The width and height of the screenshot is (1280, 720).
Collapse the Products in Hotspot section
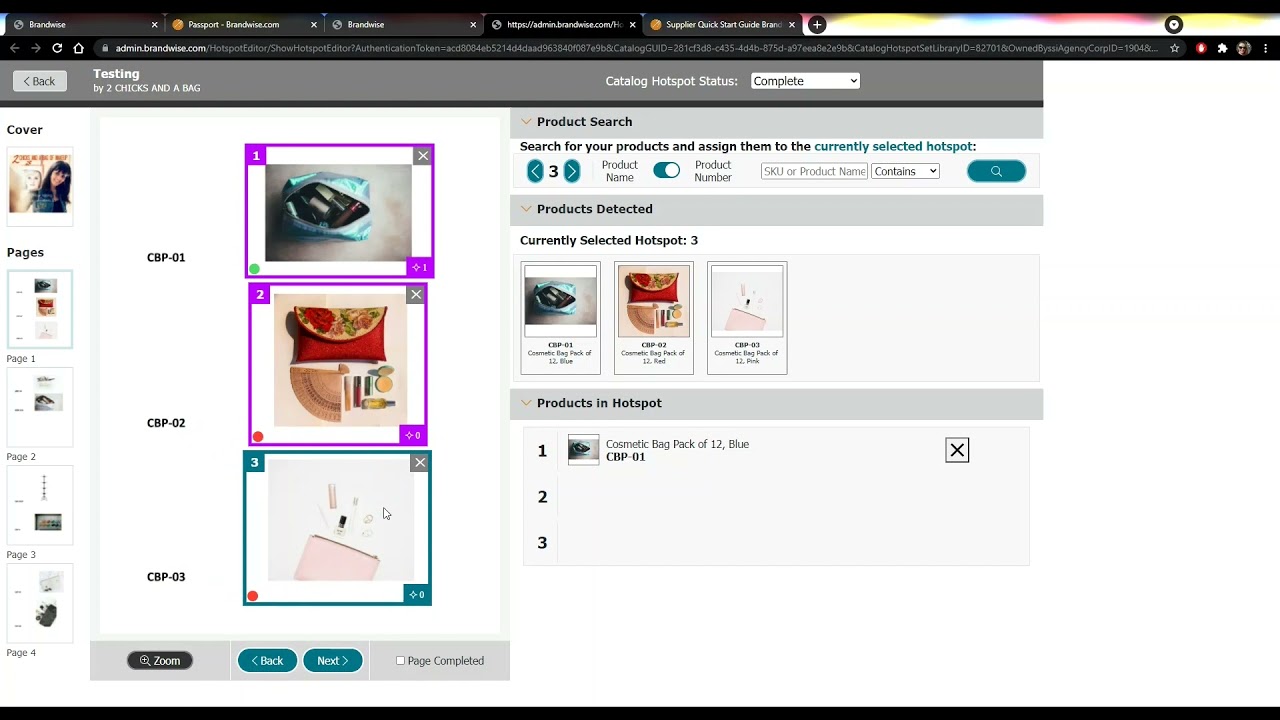pos(526,403)
